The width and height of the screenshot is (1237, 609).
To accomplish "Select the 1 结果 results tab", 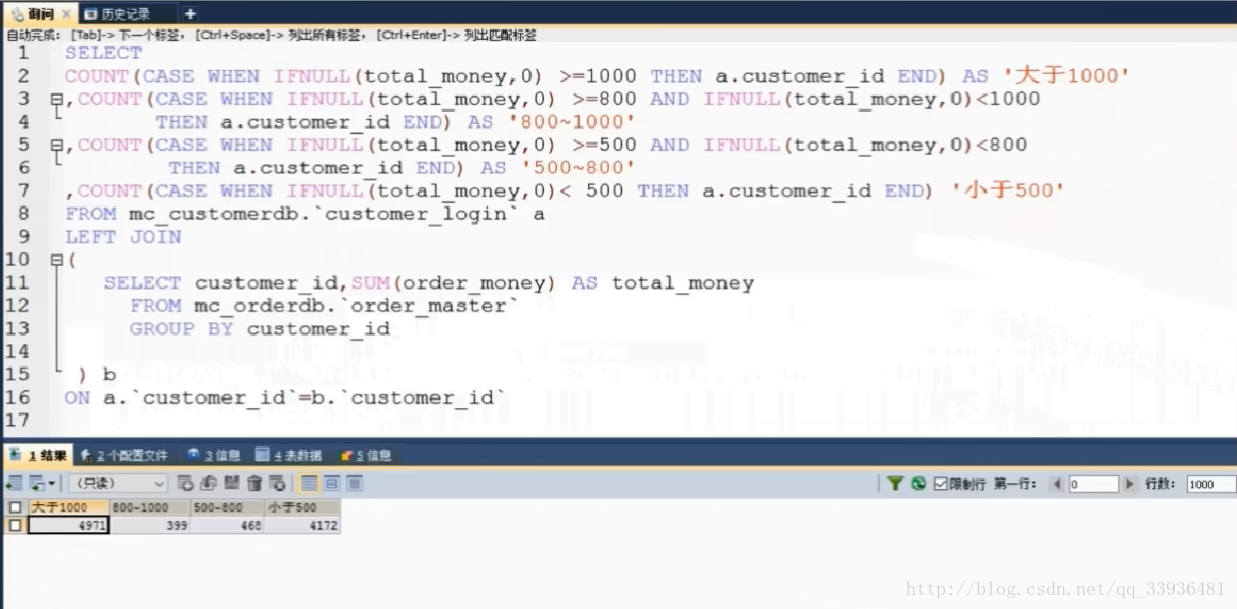I will click(x=39, y=455).
